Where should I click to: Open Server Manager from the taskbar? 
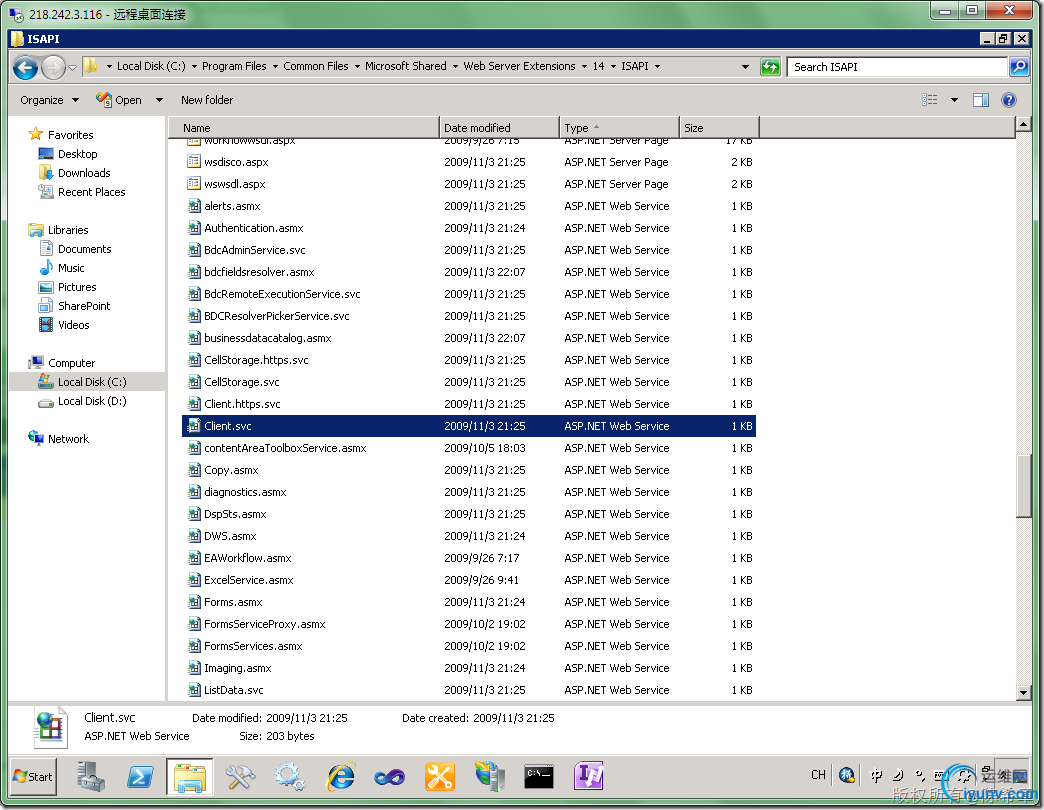click(x=91, y=777)
